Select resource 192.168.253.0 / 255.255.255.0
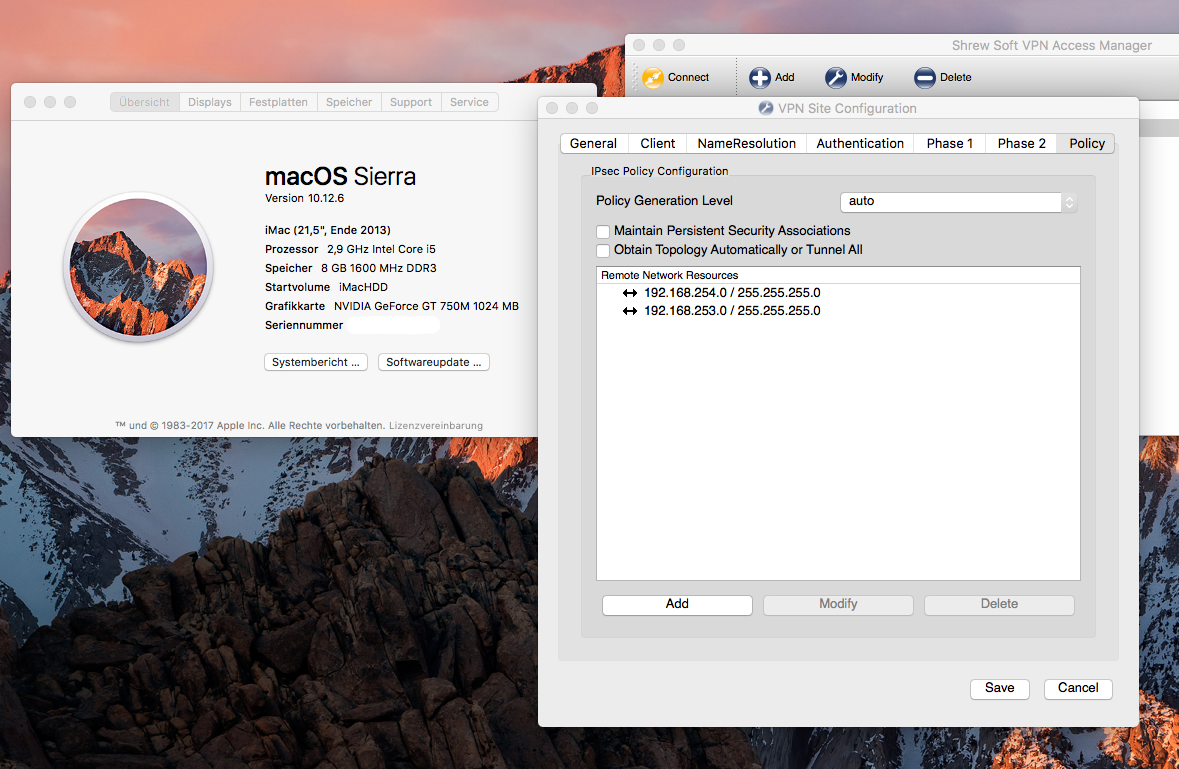This screenshot has height=769, width=1179. tap(838, 311)
